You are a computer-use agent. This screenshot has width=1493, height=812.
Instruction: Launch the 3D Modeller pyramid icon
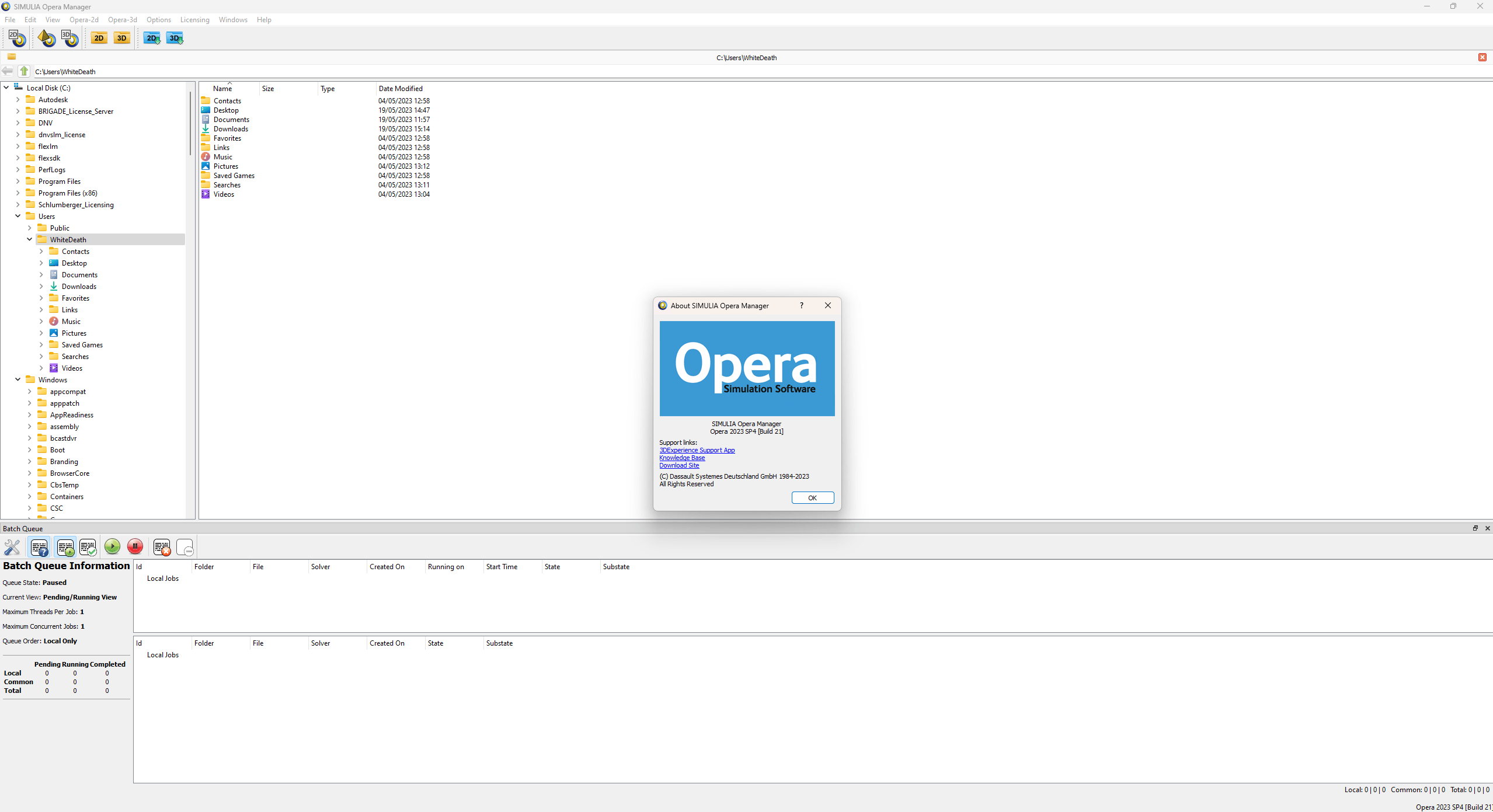pos(47,39)
